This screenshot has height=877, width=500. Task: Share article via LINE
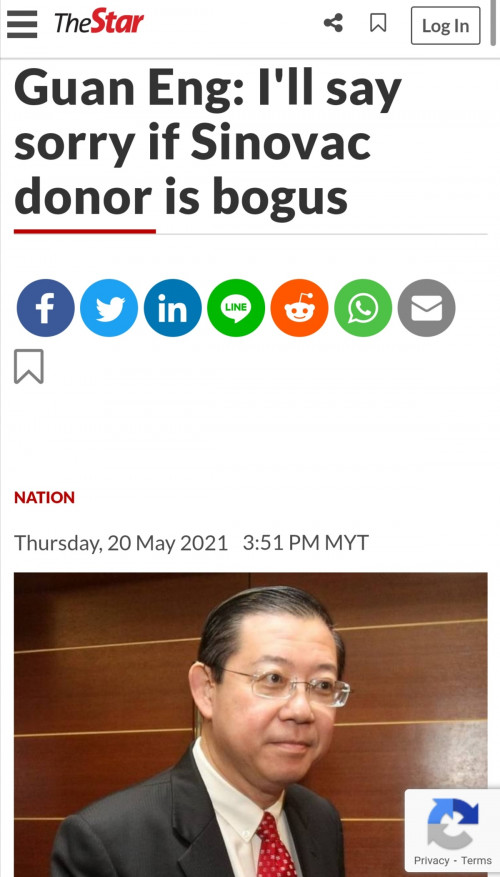(236, 308)
